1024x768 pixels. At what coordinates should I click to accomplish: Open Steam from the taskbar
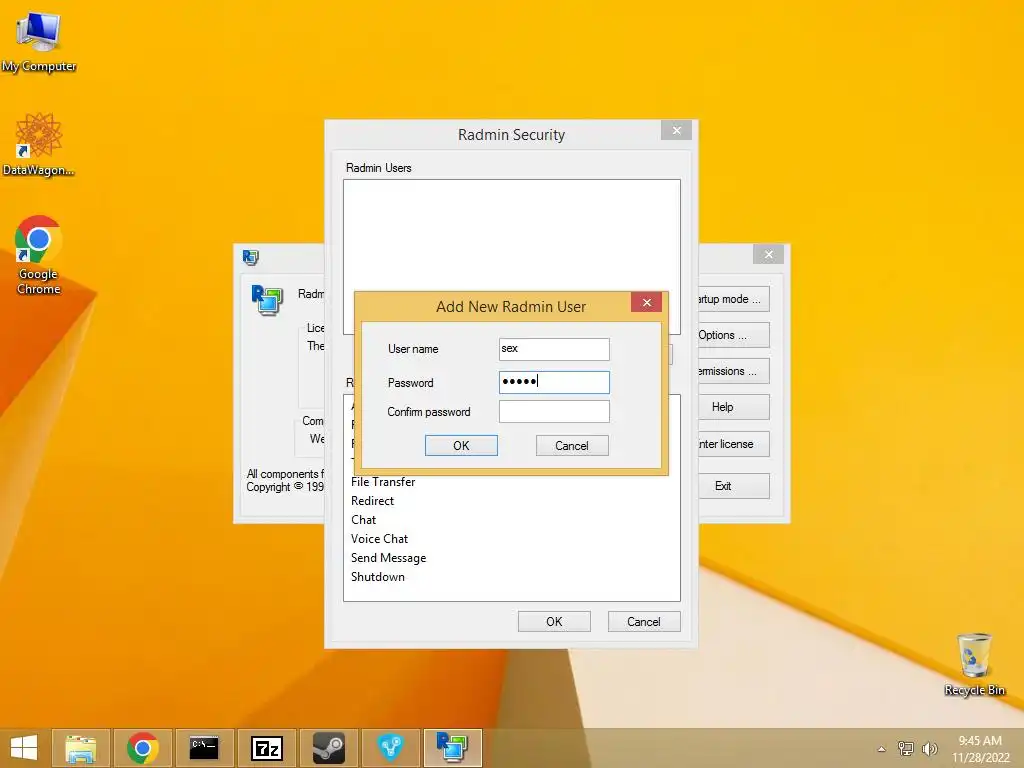pos(328,748)
